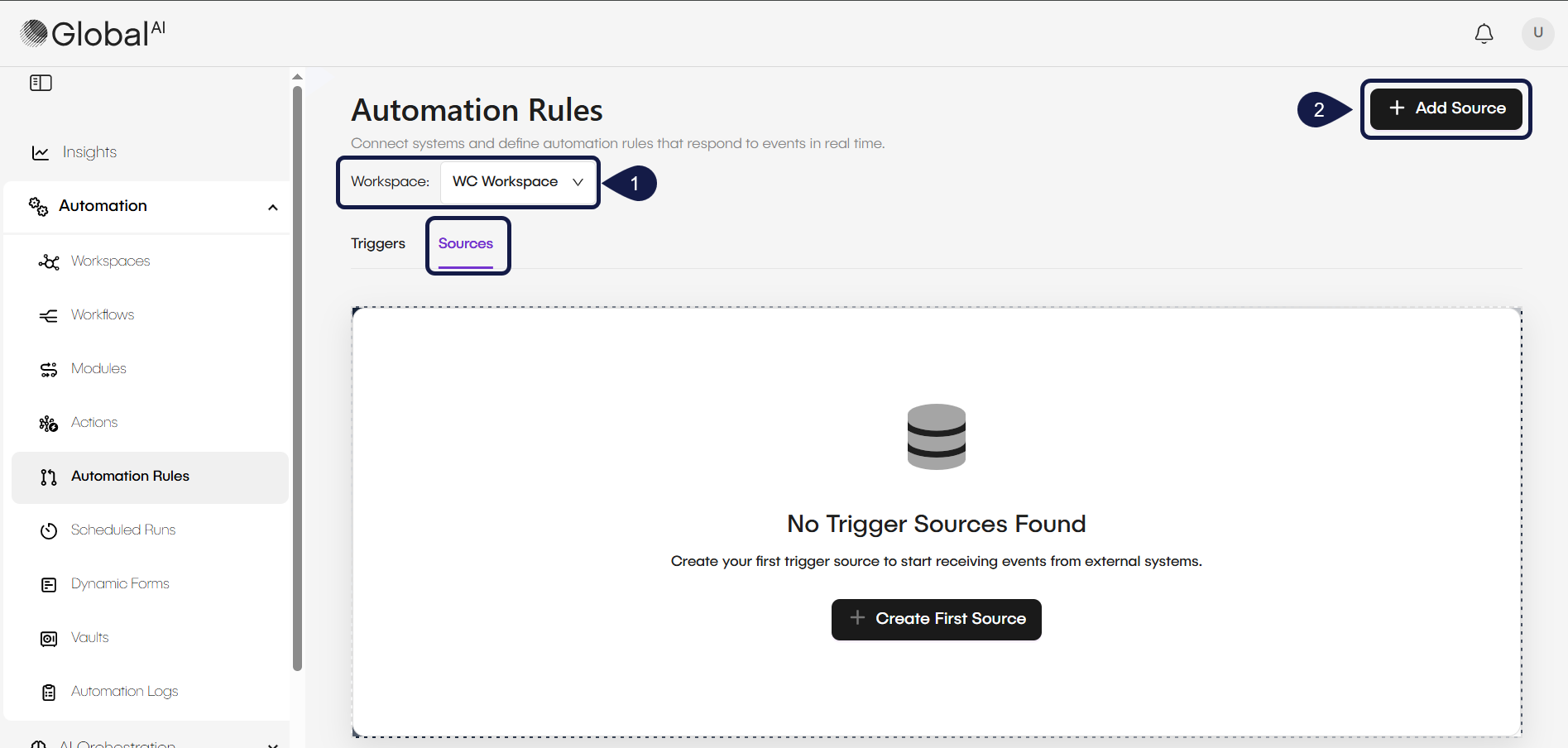
Task: Open Dynamic Forms in the sidebar
Action: (x=120, y=584)
